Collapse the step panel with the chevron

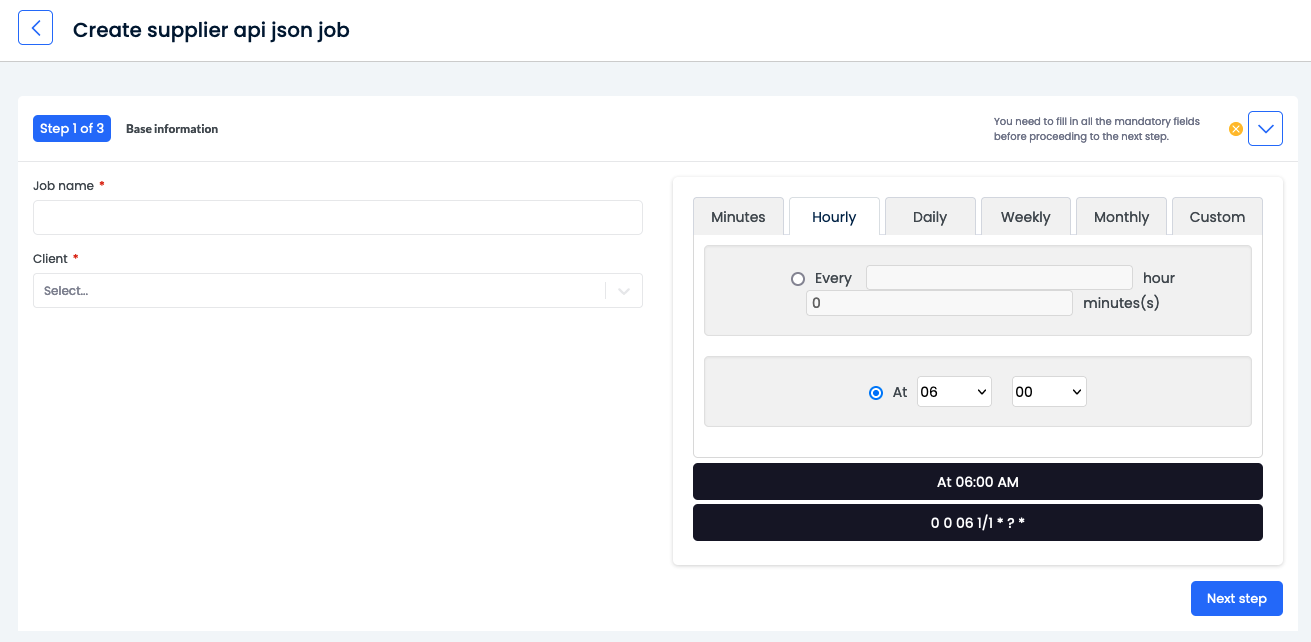(x=1265, y=128)
